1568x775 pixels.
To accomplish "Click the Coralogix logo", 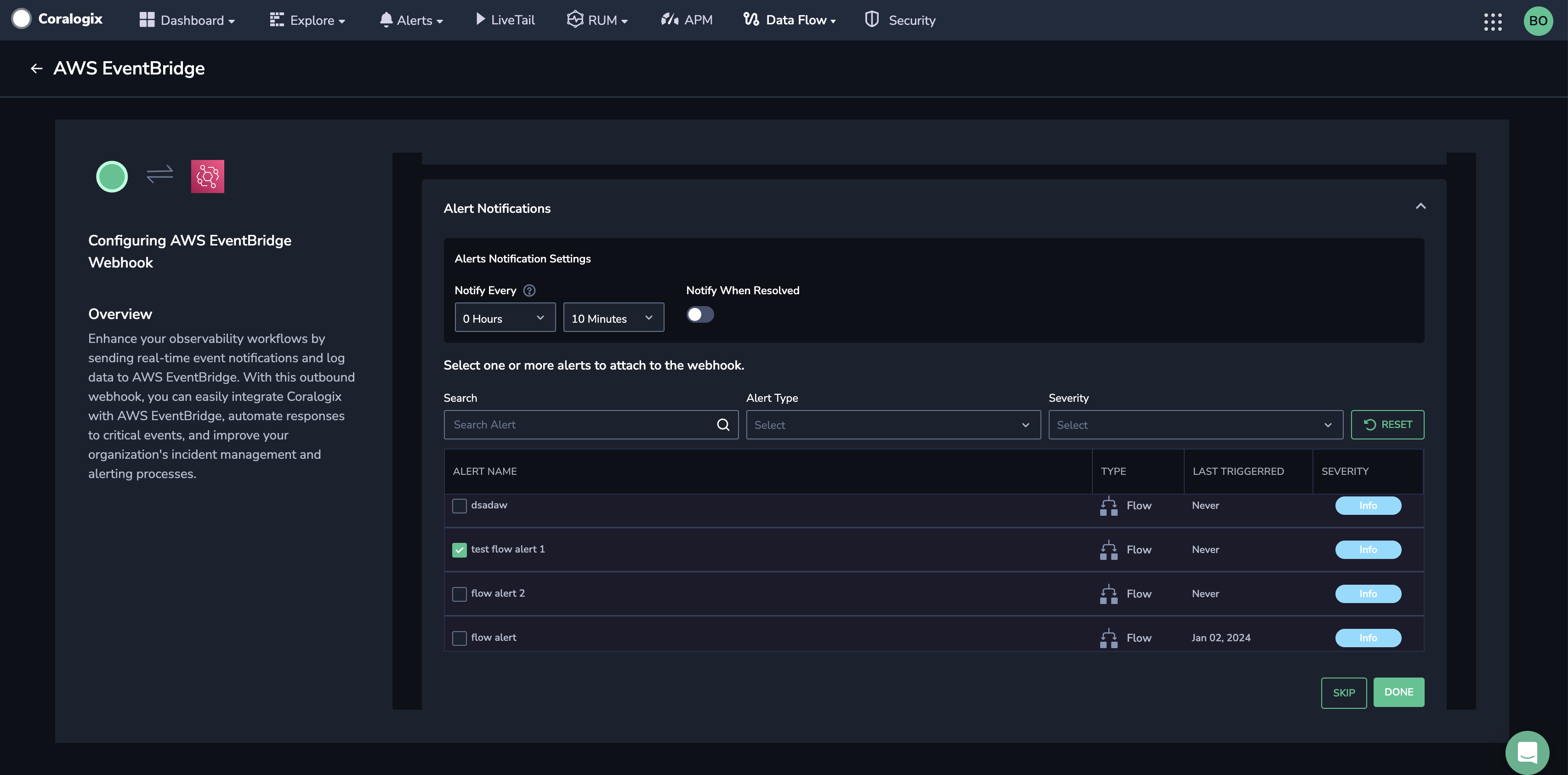I will click(57, 19).
